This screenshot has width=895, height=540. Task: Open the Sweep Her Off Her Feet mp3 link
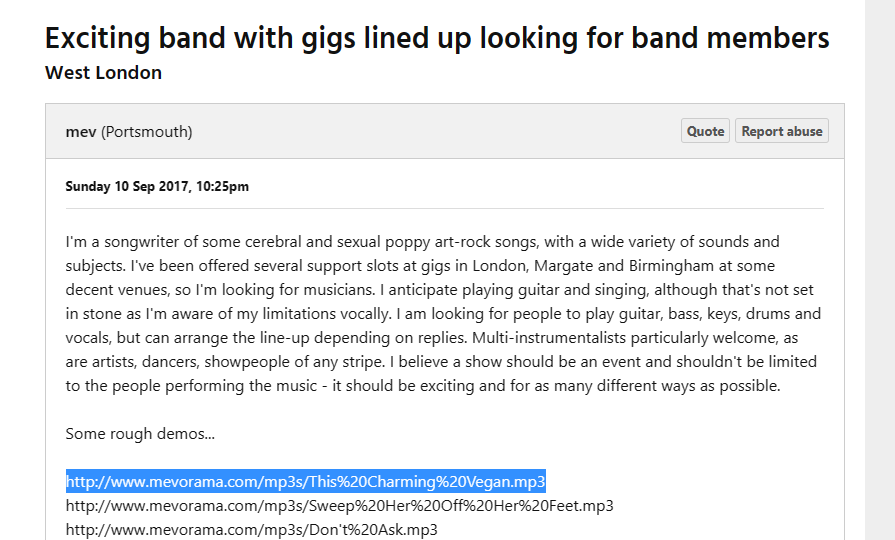point(339,506)
